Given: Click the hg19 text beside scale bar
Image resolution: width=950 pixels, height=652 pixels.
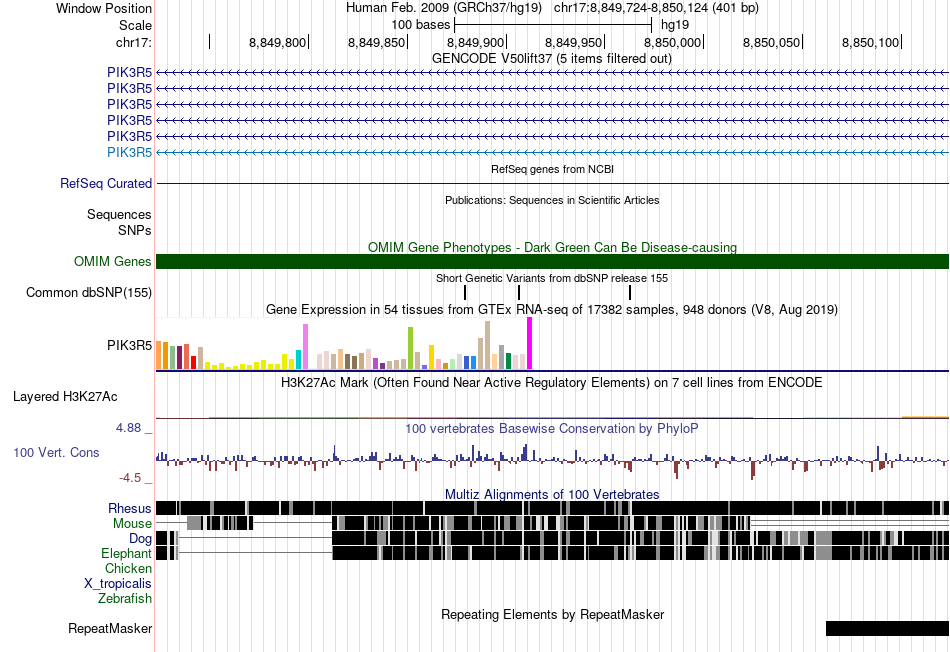Looking at the screenshot, I should 674,25.
